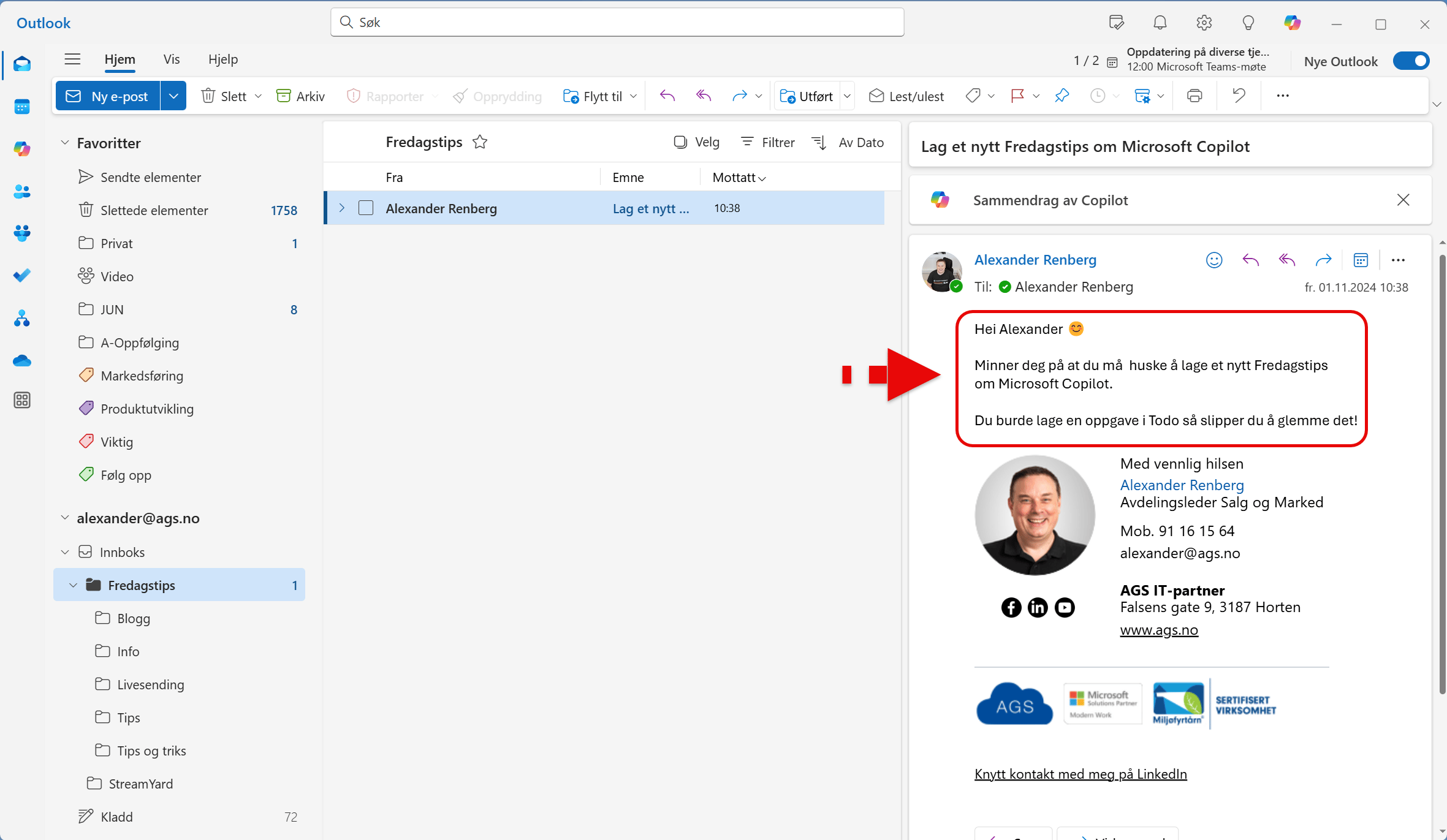The image size is (1447, 840).
Task: Collapse the Fredagstips folder tree
Action: pyautogui.click(x=74, y=585)
